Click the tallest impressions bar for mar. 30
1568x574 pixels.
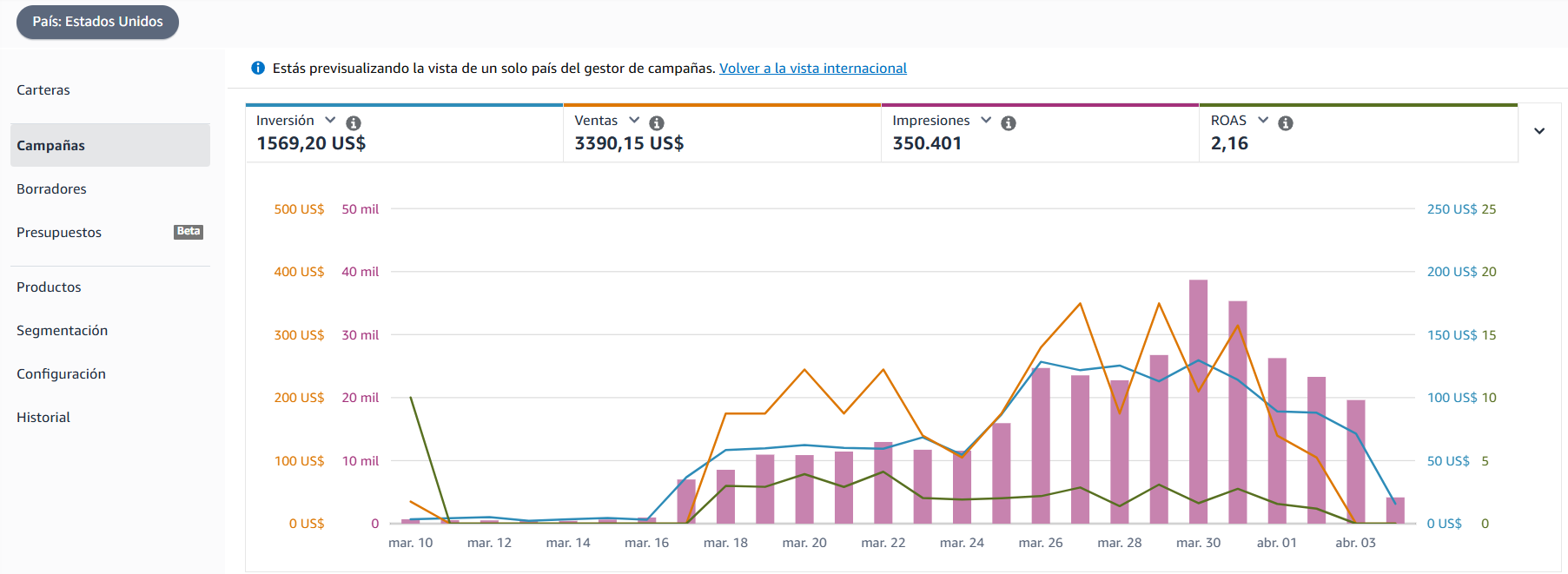[x=1198, y=401]
